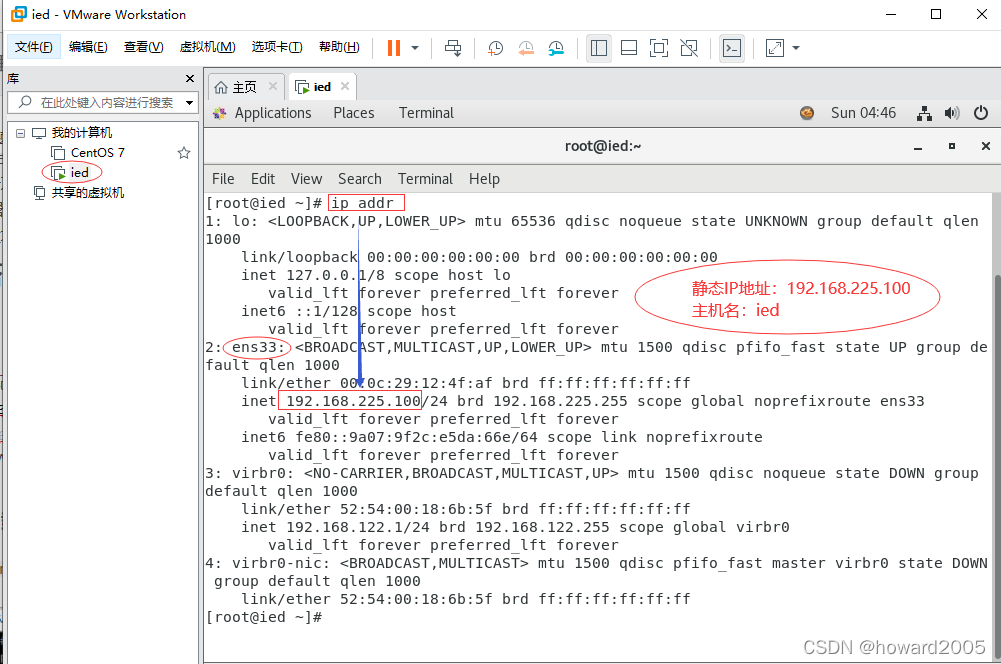Image resolution: width=1001 pixels, height=664 pixels.
Task: Select the ied virtual machine in library
Action: point(79,172)
